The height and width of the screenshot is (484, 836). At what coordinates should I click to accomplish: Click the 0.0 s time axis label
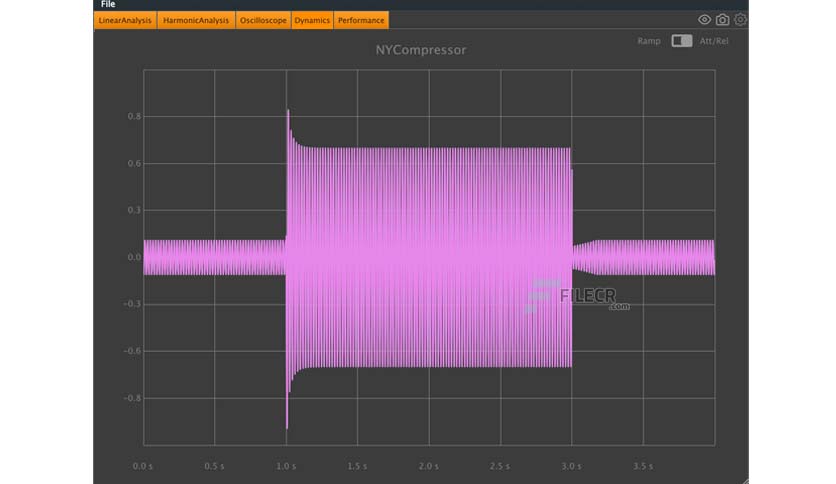click(142, 466)
